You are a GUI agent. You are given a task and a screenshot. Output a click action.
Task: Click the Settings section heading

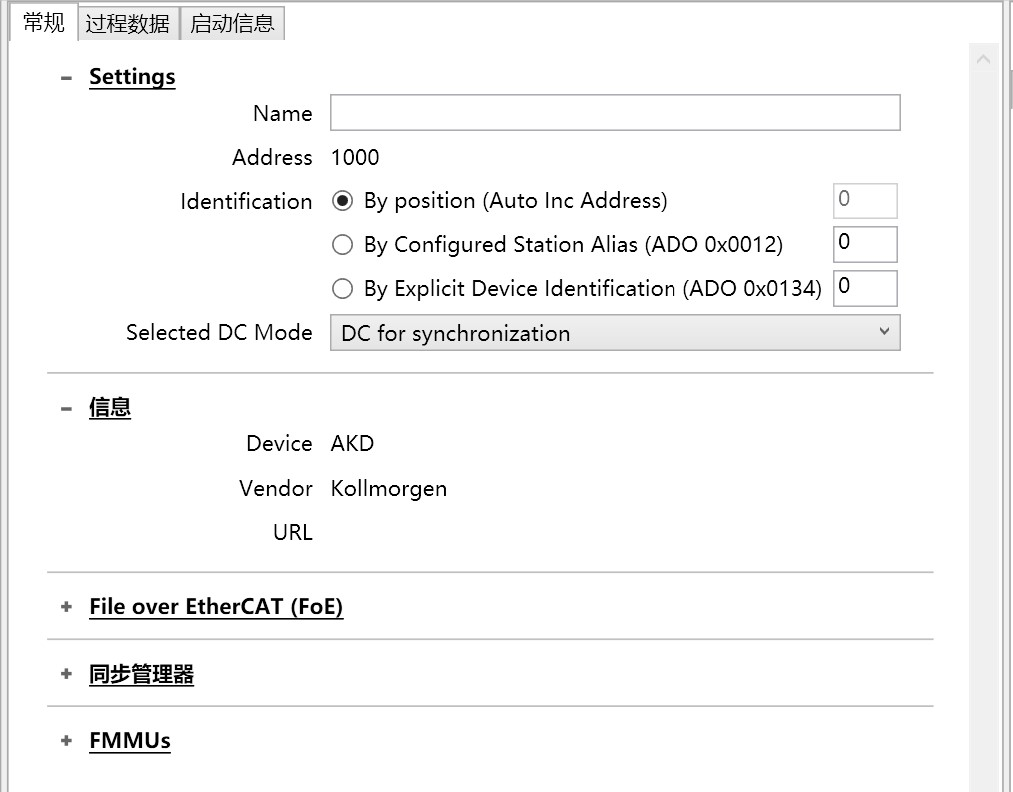click(132, 77)
